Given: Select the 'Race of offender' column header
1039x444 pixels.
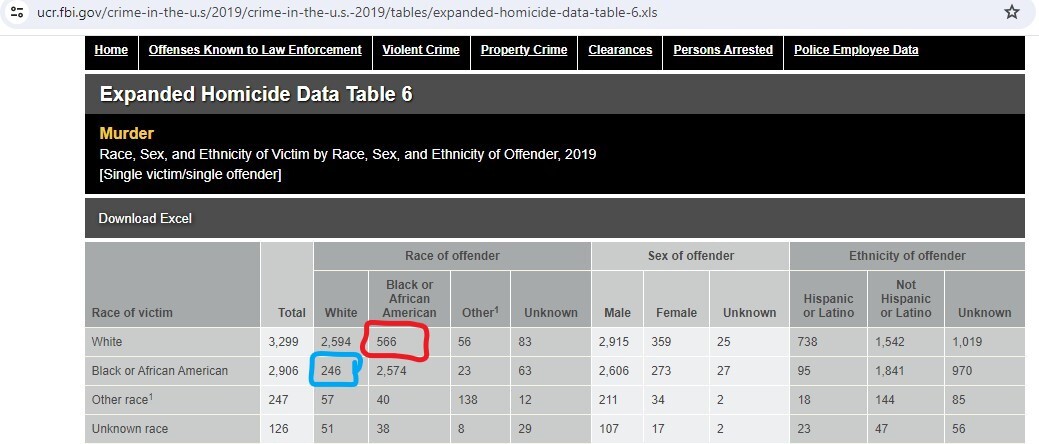Looking at the screenshot, I should click(452, 256).
